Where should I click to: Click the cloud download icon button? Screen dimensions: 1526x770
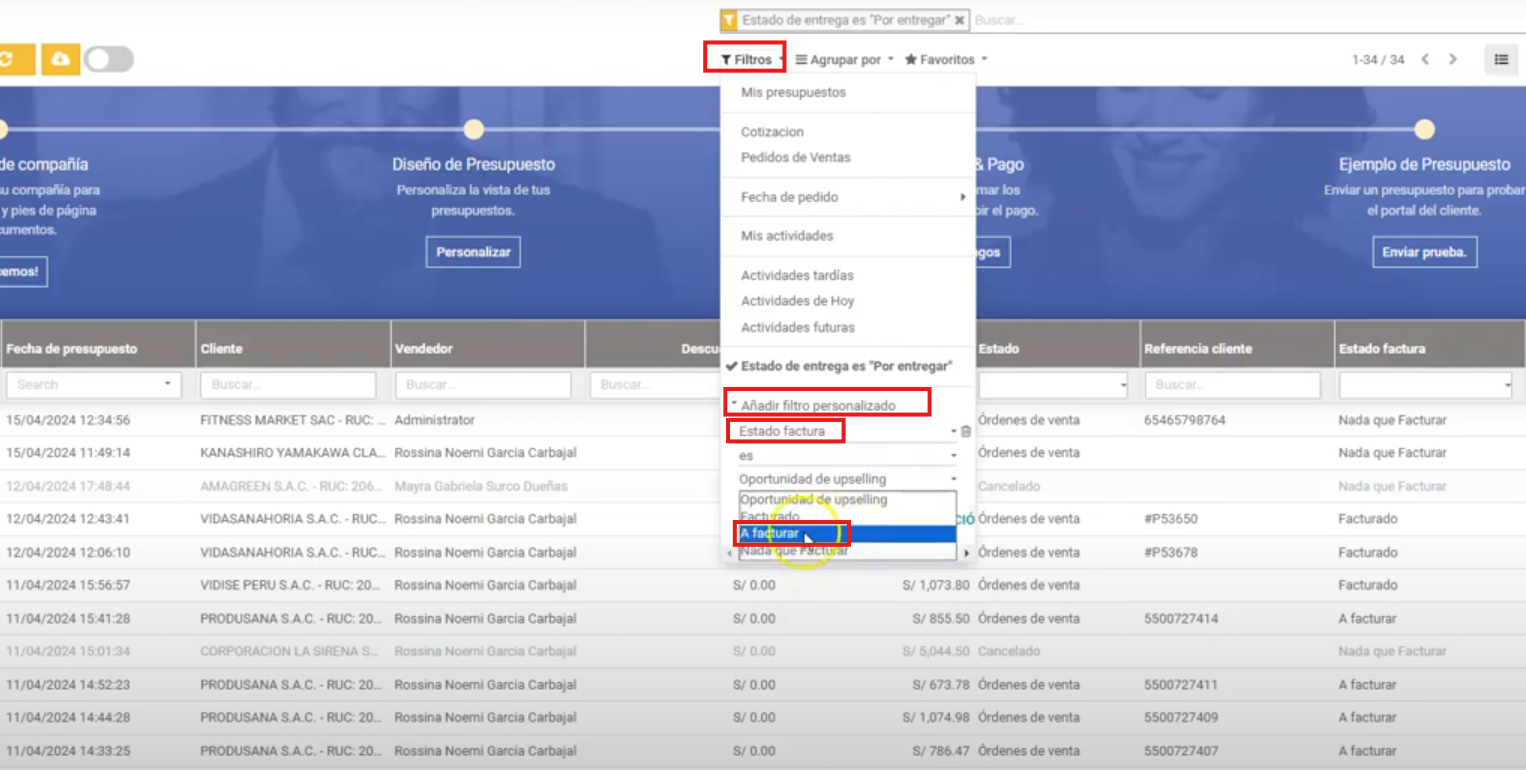point(60,59)
